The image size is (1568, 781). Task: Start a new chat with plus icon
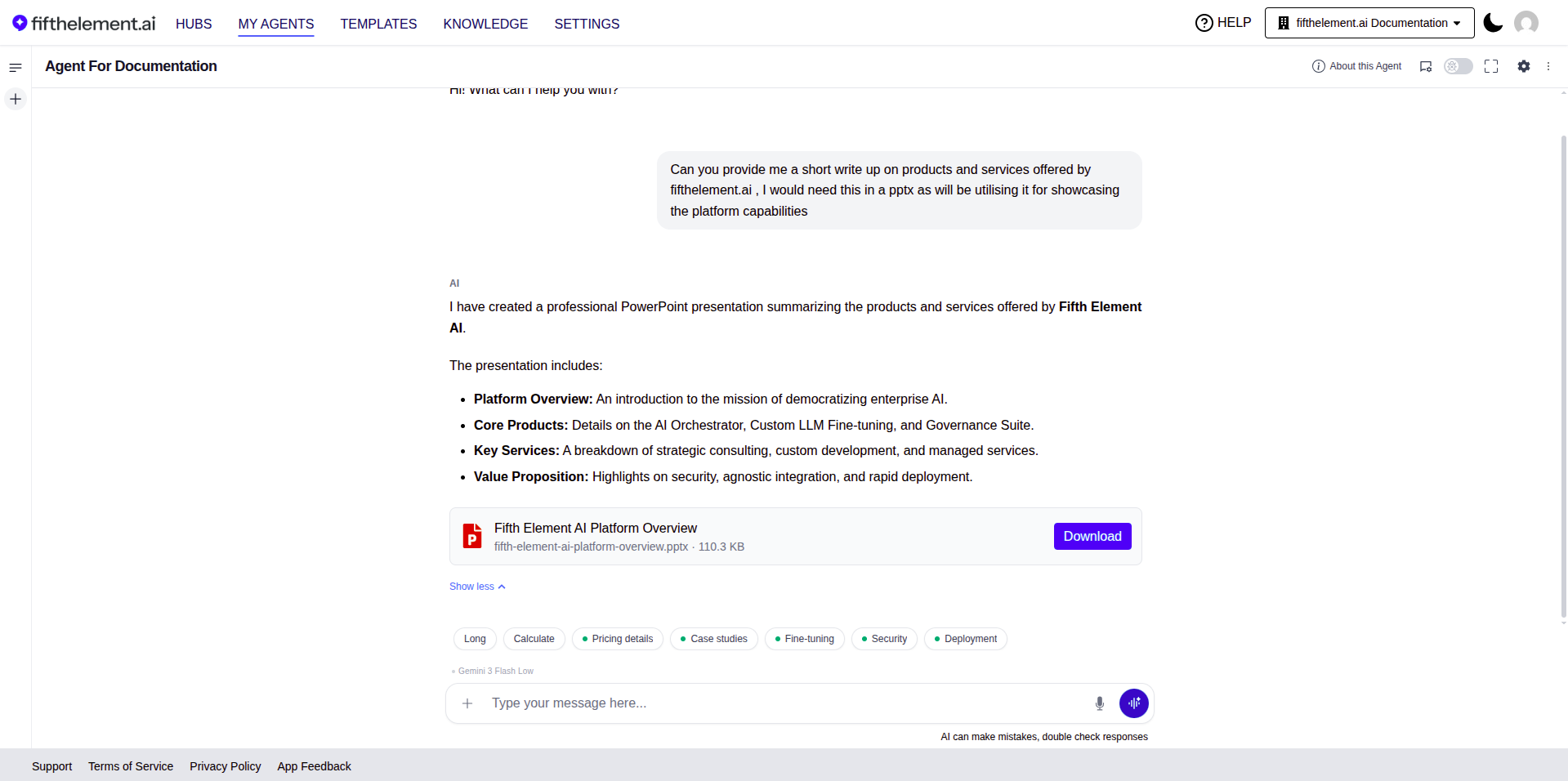[x=16, y=99]
